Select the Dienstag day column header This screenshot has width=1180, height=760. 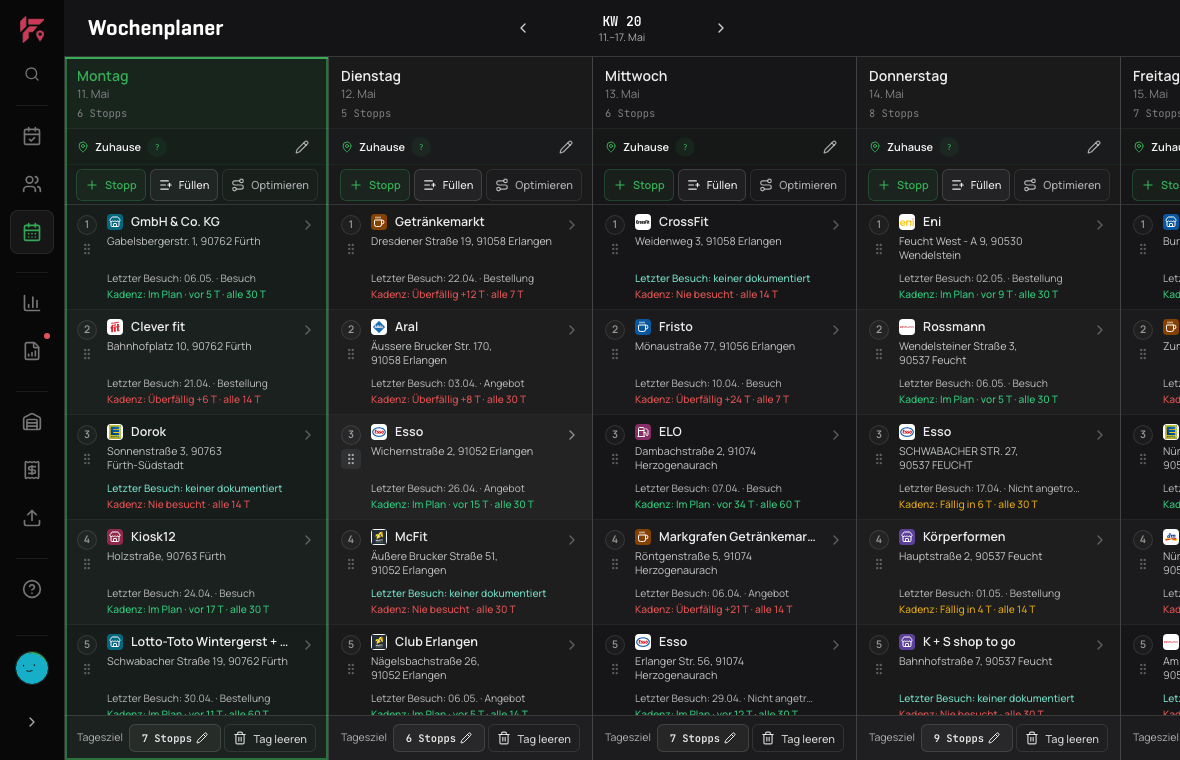[461, 93]
